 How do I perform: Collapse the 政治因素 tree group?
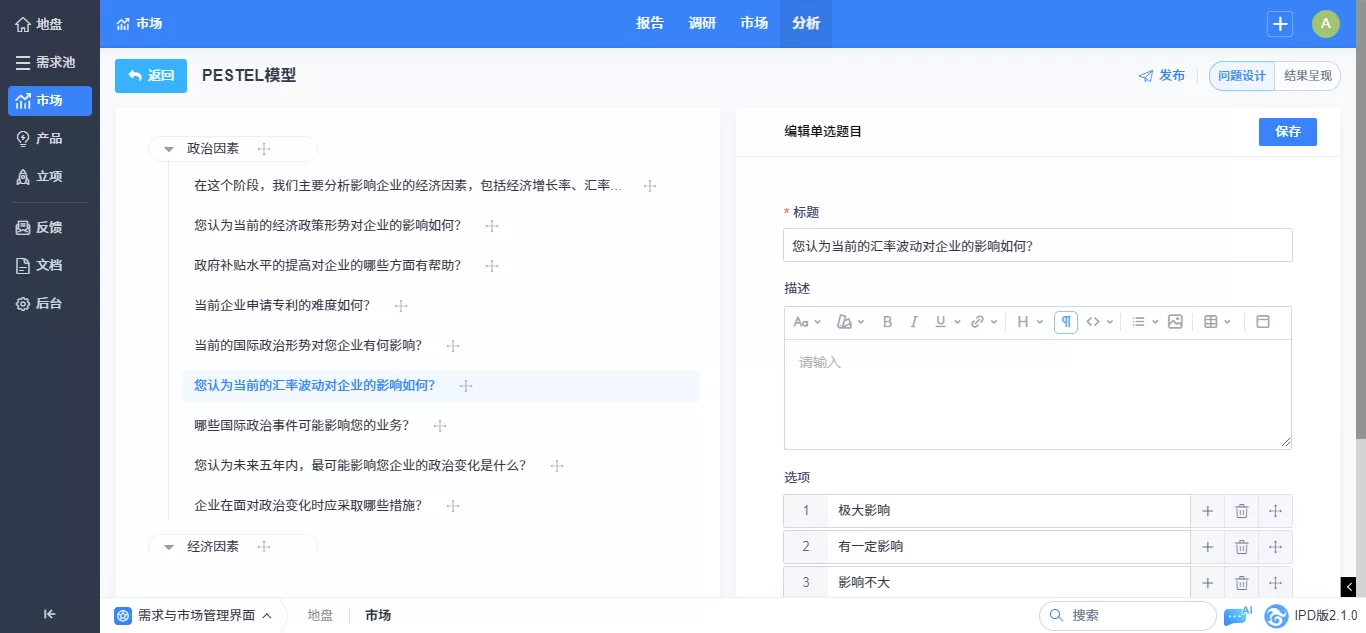coord(169,149)
